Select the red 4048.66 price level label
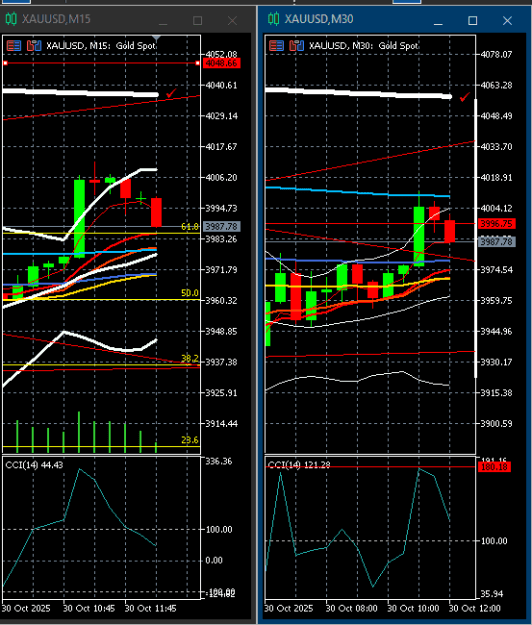The image size is (532, 625). [x=222, y=63]
